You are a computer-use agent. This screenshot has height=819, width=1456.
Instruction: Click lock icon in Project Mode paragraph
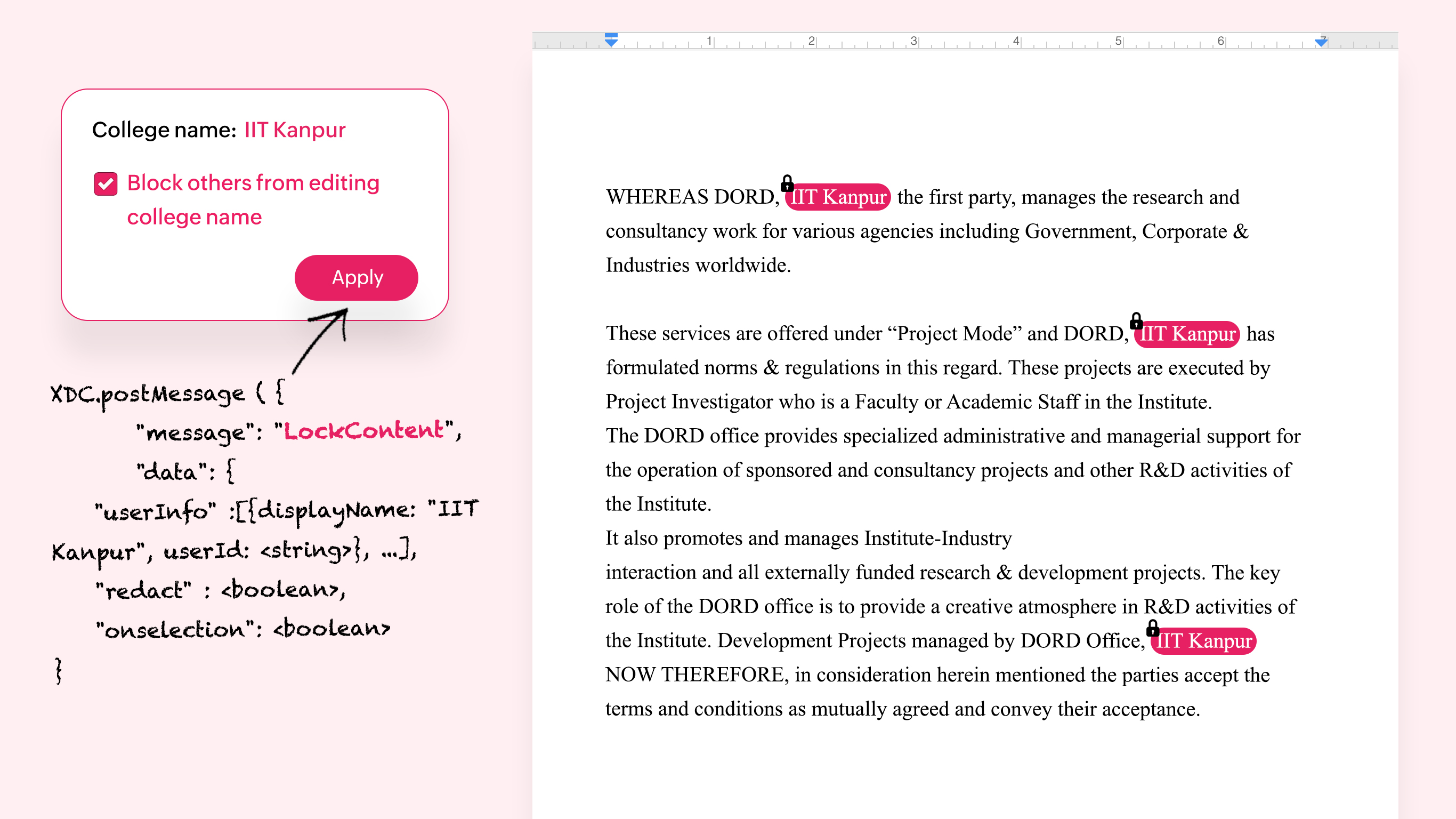pos(1136,320)
